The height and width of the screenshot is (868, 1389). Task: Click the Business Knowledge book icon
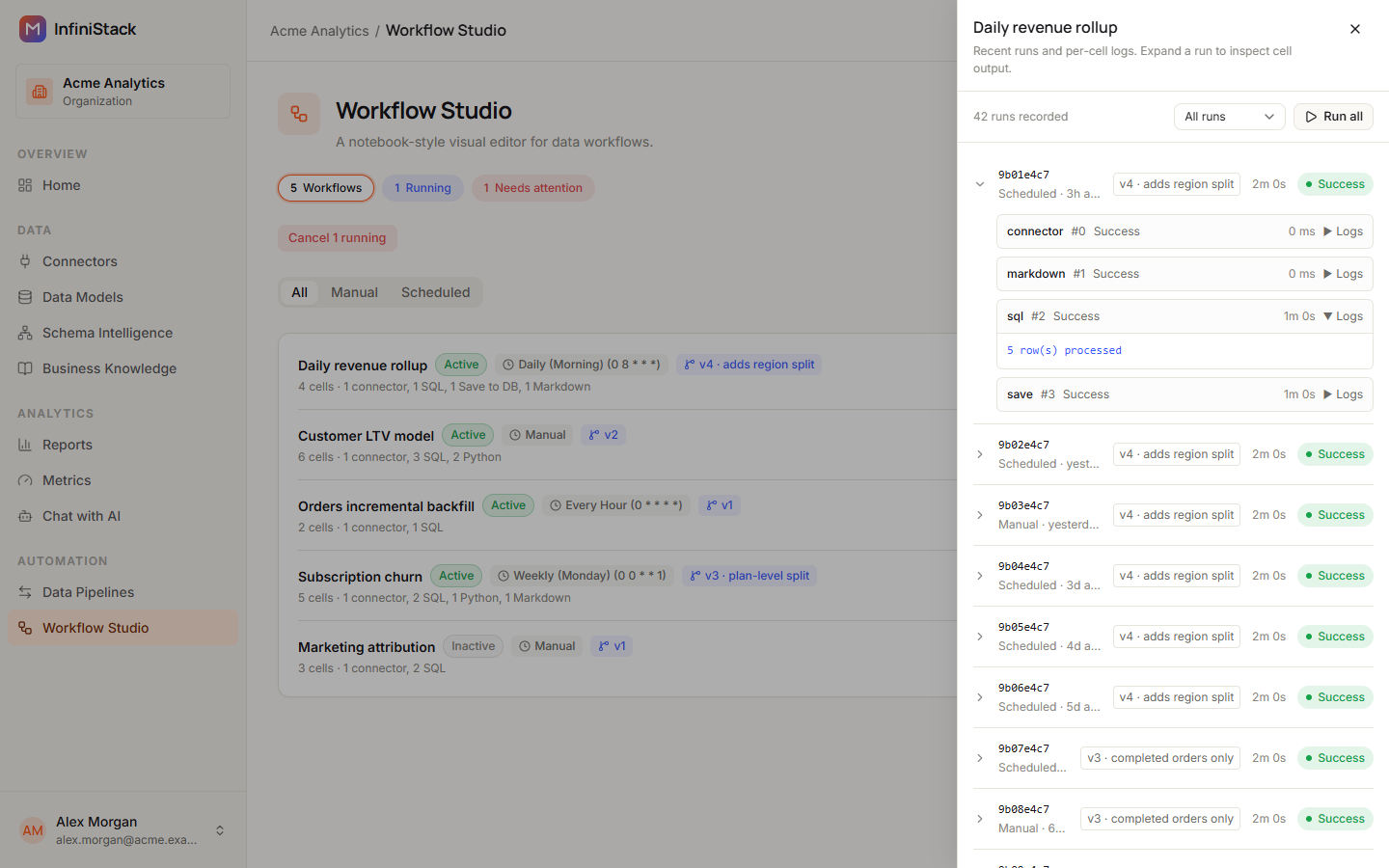pos(25,368)
